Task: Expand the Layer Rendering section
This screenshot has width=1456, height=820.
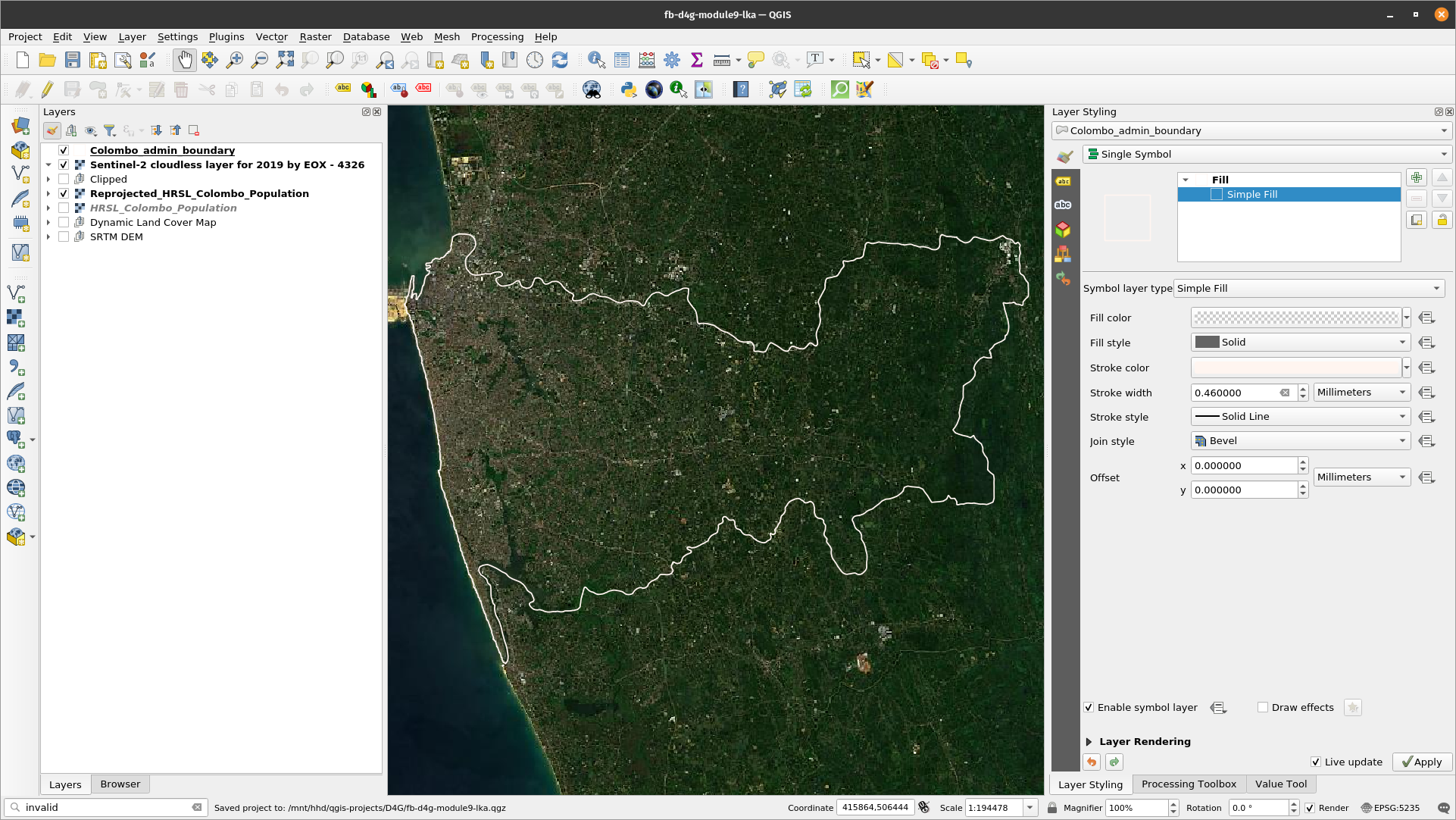Action: click(1089, 742)
